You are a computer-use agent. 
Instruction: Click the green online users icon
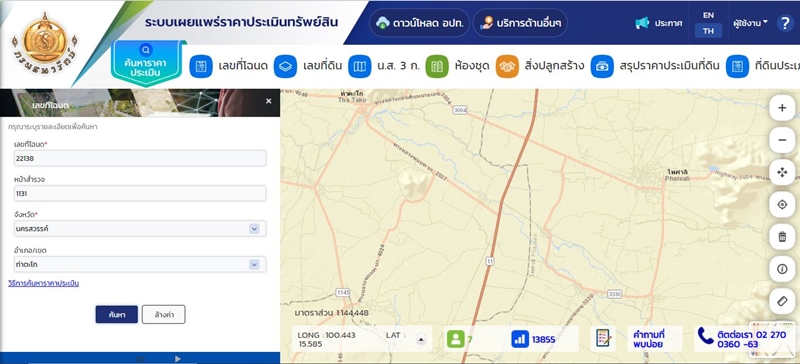(456, 339)
